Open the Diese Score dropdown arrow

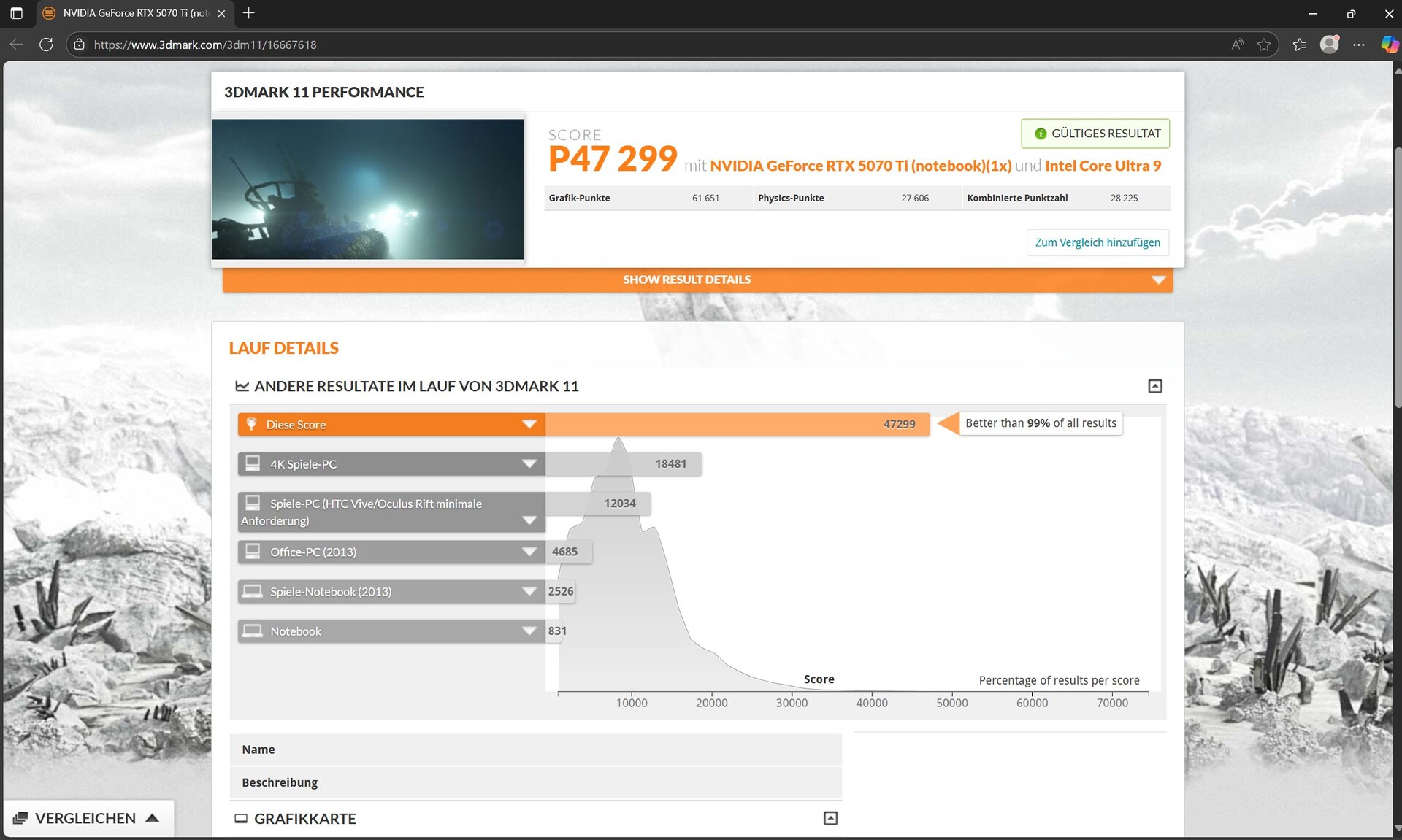tap(529, 424)
